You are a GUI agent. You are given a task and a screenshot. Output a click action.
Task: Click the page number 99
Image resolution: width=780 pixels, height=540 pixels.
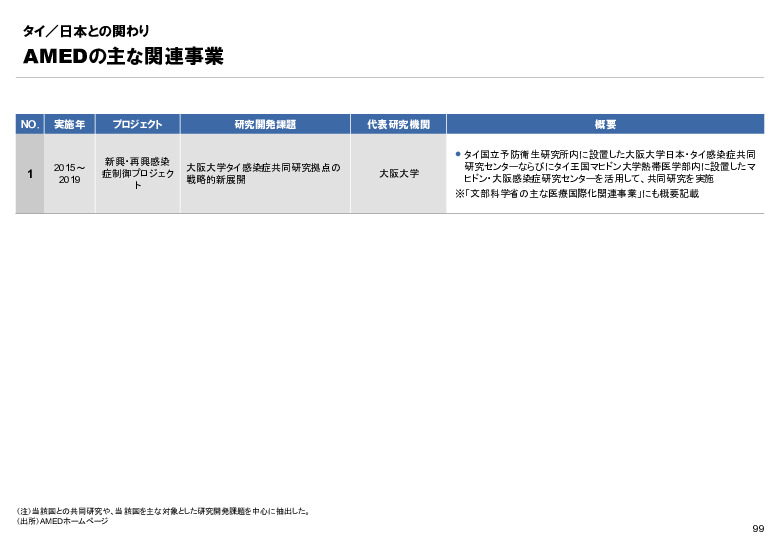[x=758, y=529]
